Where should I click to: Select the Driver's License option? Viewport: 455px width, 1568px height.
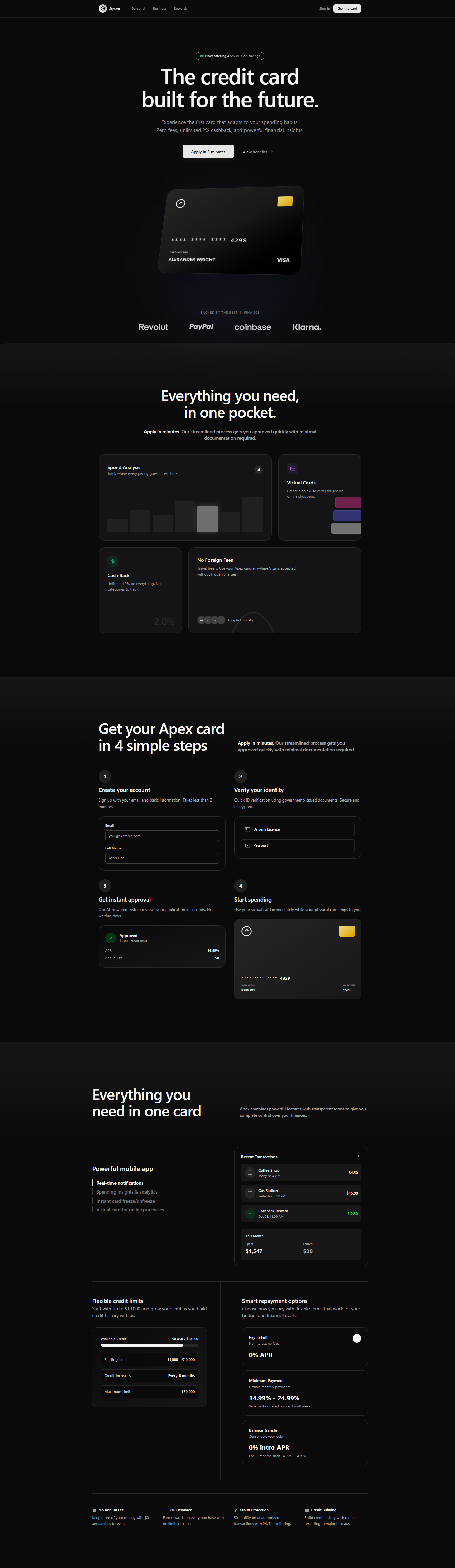[x=298, y=829]
